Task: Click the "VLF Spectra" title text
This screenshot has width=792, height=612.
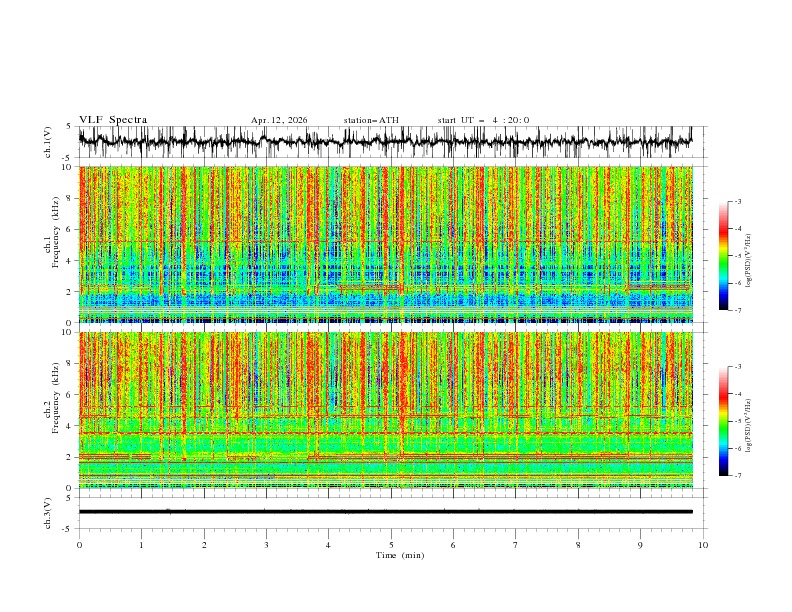Action: point(113,120)
